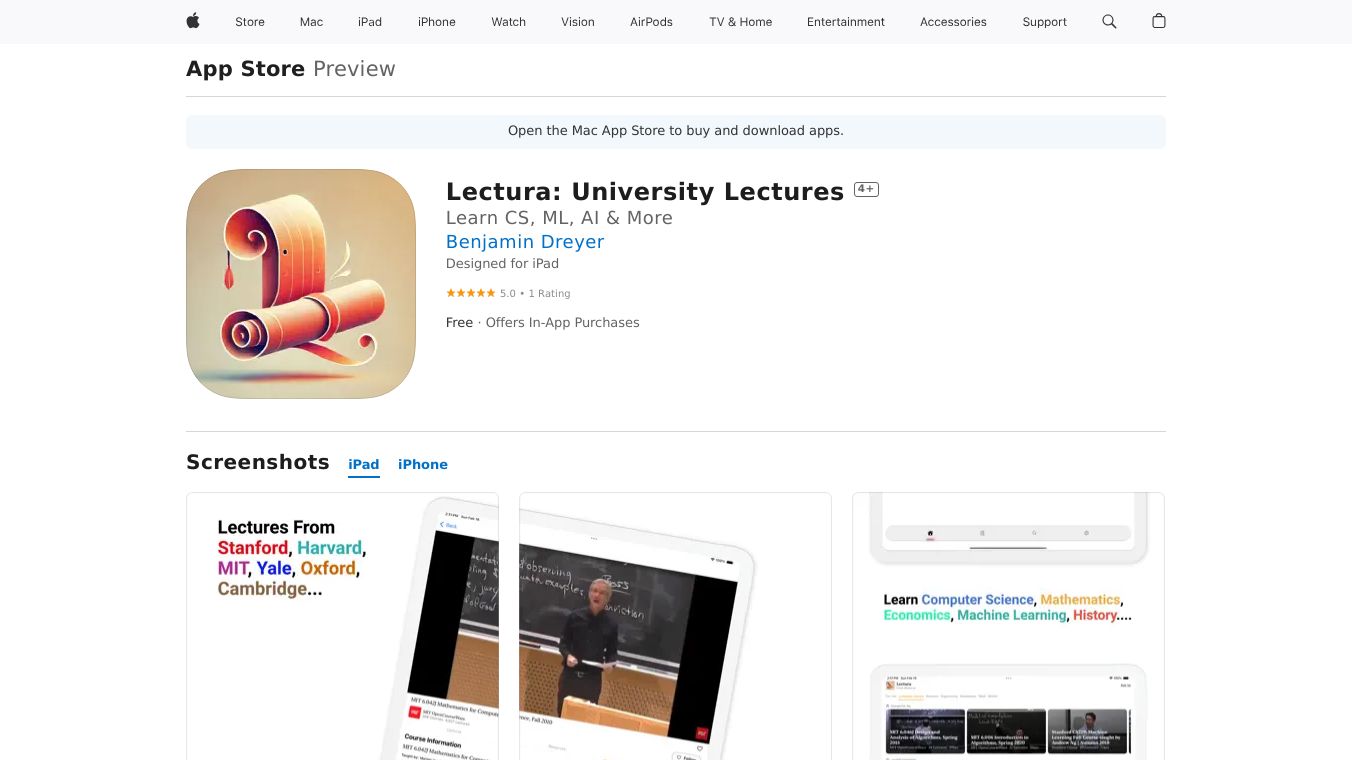Click the 'Learn CS, ML, AI & More' subtitle
This screenshot has height=760, width=1352.
click(559, 218)
